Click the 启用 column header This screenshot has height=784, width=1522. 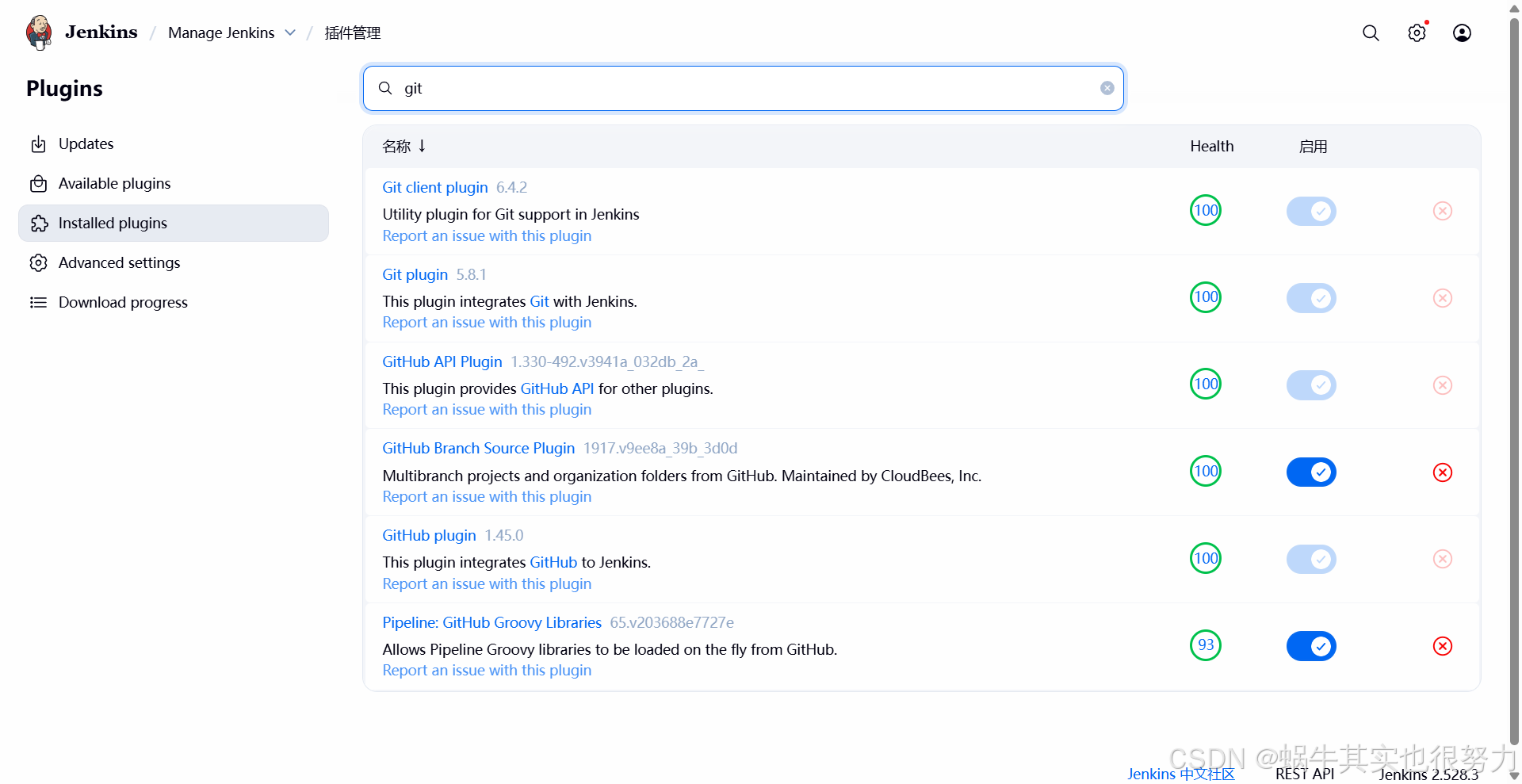pyautogui.click(x=1313, y=146)
